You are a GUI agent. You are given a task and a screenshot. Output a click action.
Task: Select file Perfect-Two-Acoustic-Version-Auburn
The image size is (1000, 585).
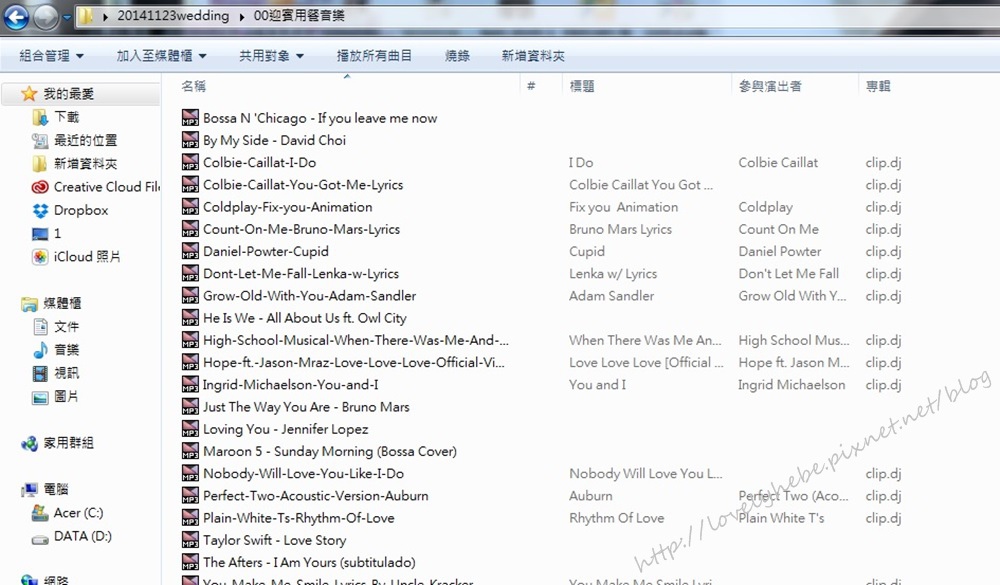316,495
